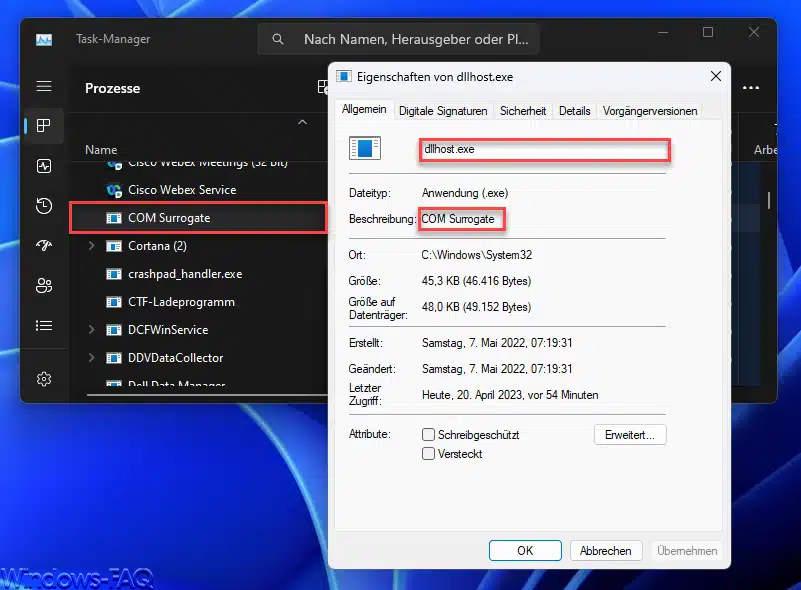This screenshot has width=801, height=590.
Task: Click the 48,0 KB size on disk value
Action: point(476,307)
